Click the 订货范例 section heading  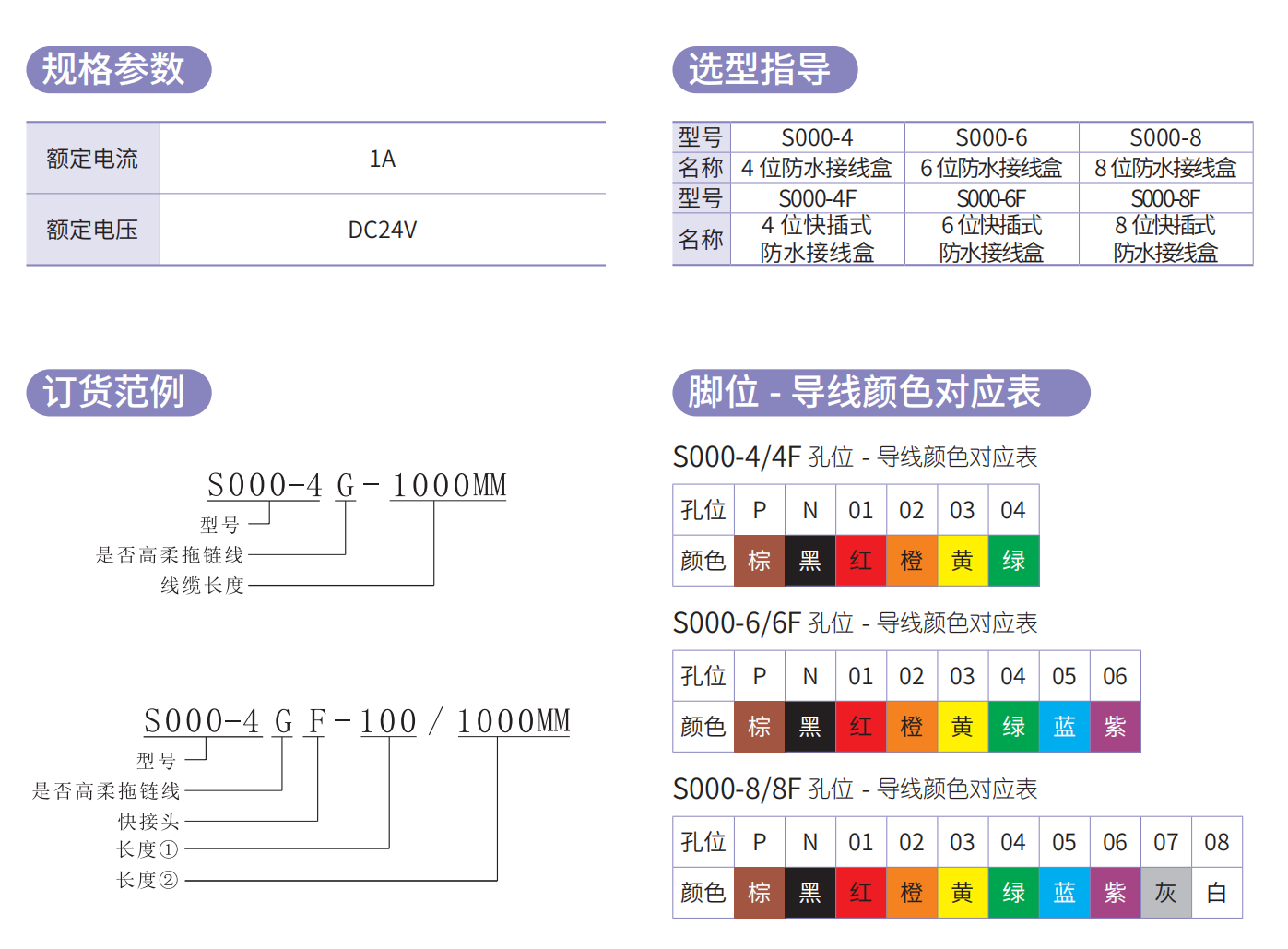[x=119, y=392]
